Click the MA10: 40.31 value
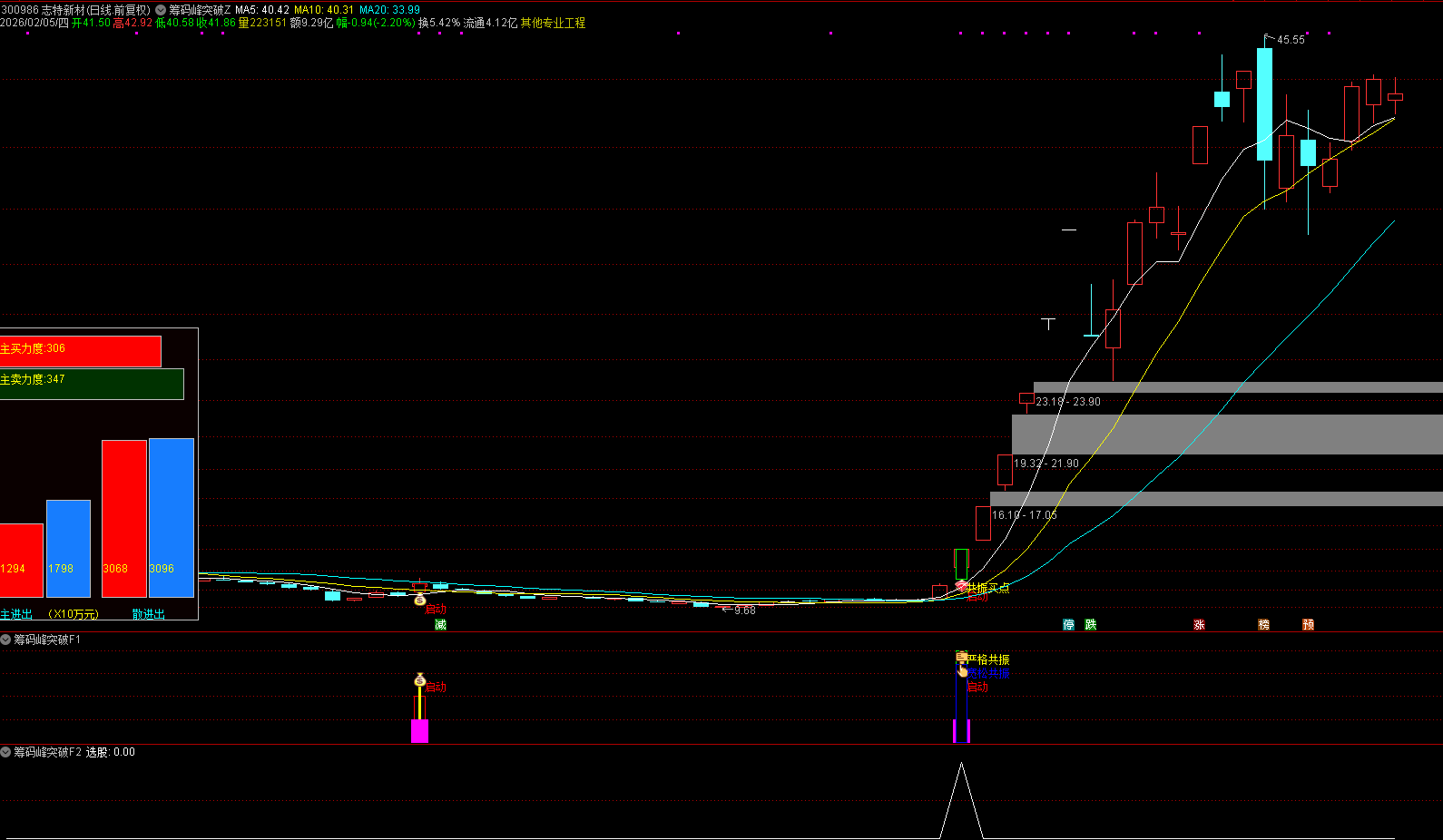This screenshot has height=840, width=1443. click(x=324, y=10)
